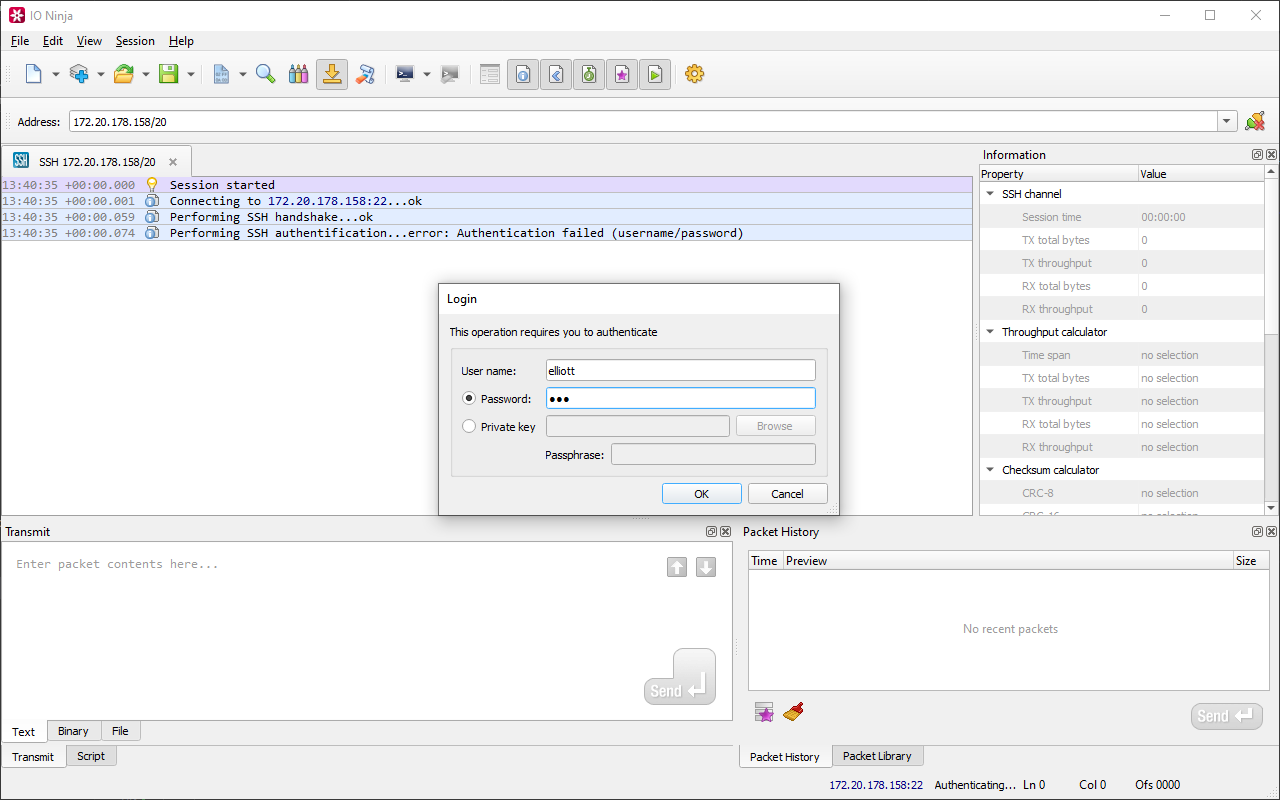Toggle the green play script pane button

click(x=655, y=74)
